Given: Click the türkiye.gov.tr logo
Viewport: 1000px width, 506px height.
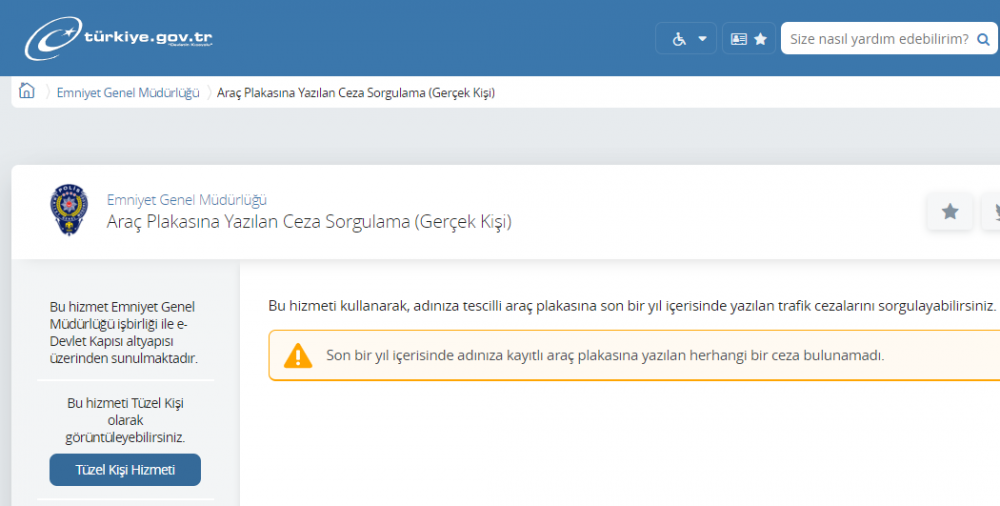Looking at the screenshot, I should pos(119,38).
